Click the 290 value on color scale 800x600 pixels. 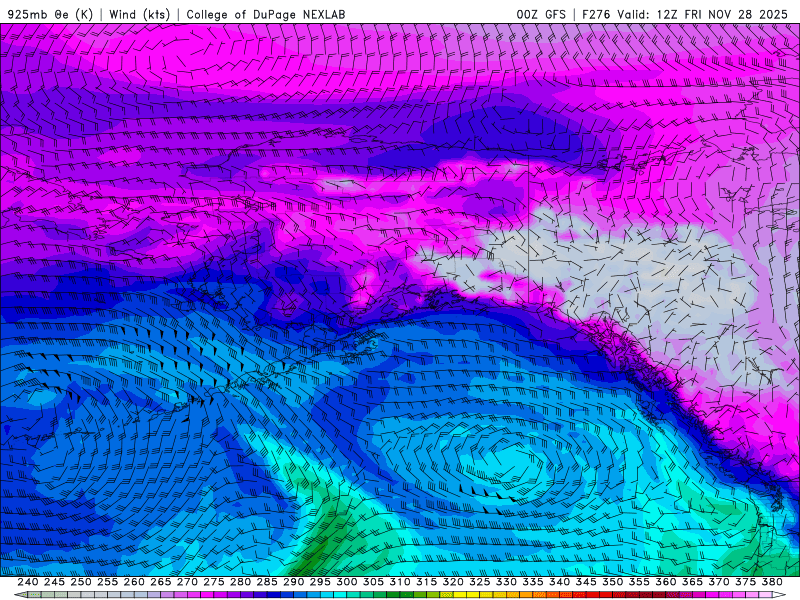(293, 582)
